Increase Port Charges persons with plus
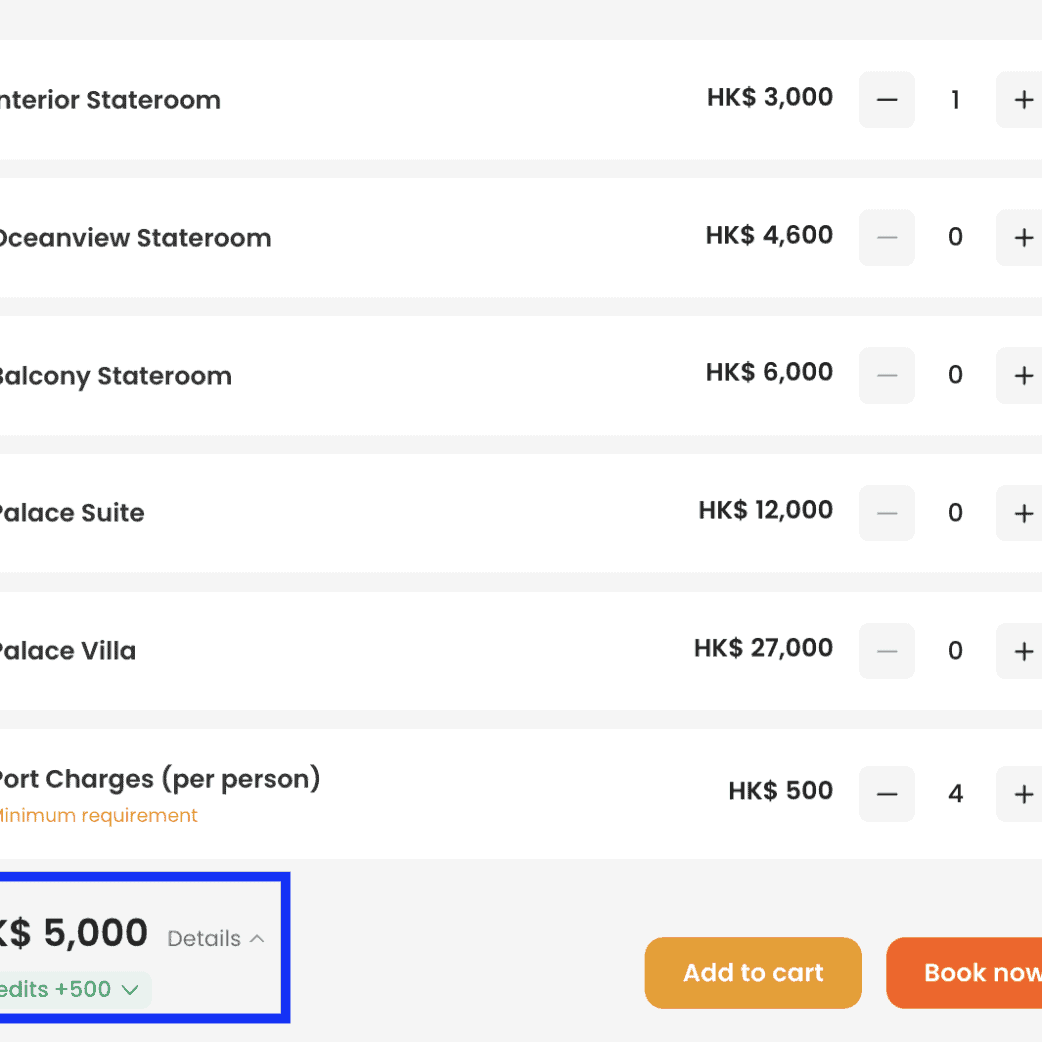Image resolution: width=1042 pixels, height=1042 pixels. (x=1022, y=794)
